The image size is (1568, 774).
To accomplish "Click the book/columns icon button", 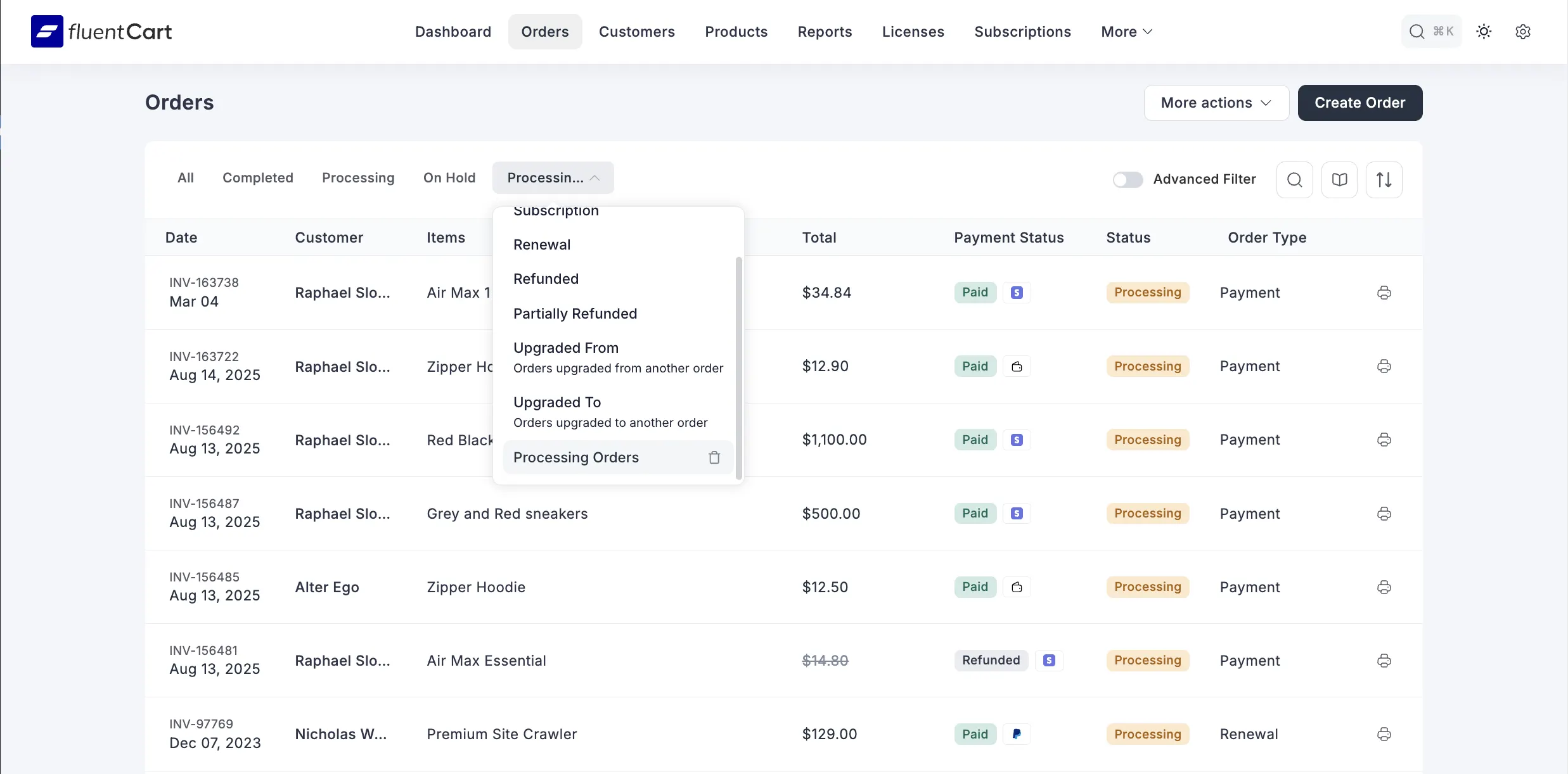I will (1339, 180).
